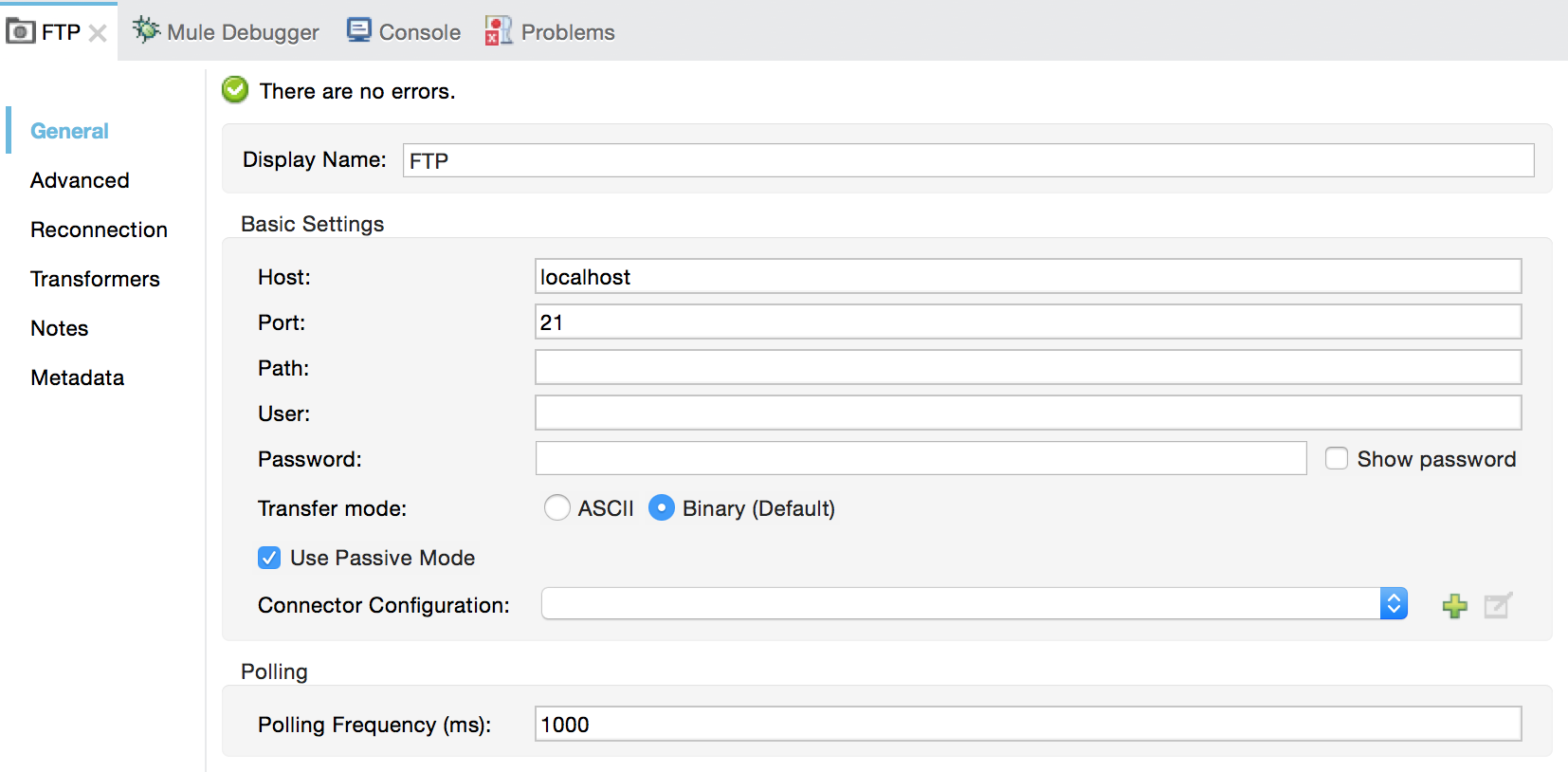Switch to the Mule Debugger tab
The height and width of the screenshot is (772, 1568).
(x=226, y=31)
